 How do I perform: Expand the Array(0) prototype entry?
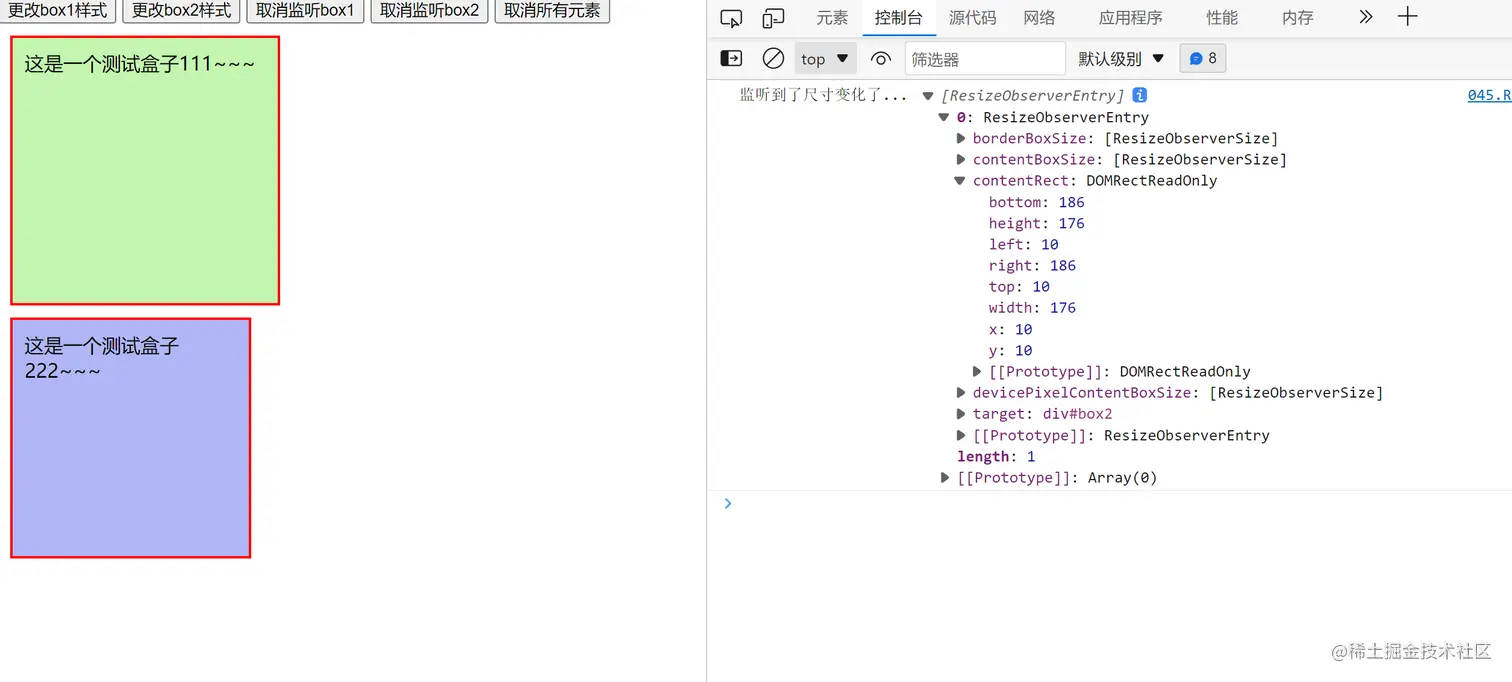[945, 478]
